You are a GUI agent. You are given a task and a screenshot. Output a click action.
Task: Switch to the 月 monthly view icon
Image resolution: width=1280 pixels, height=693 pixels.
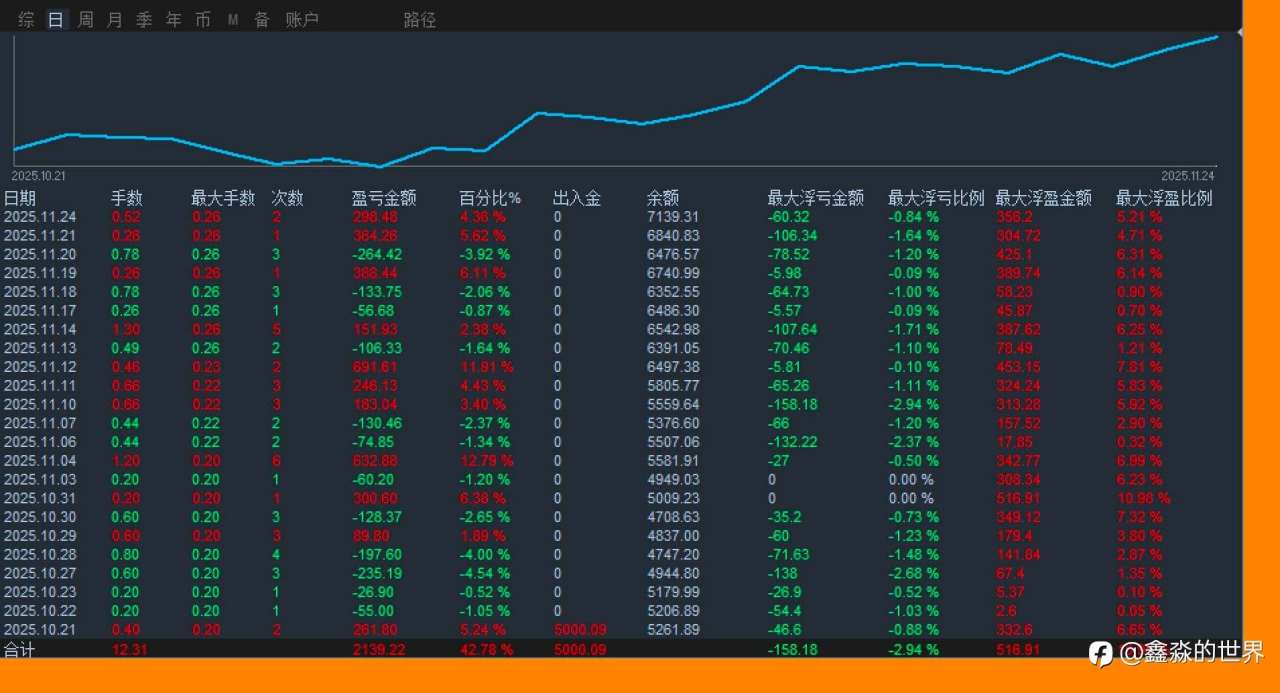[113, 18]
